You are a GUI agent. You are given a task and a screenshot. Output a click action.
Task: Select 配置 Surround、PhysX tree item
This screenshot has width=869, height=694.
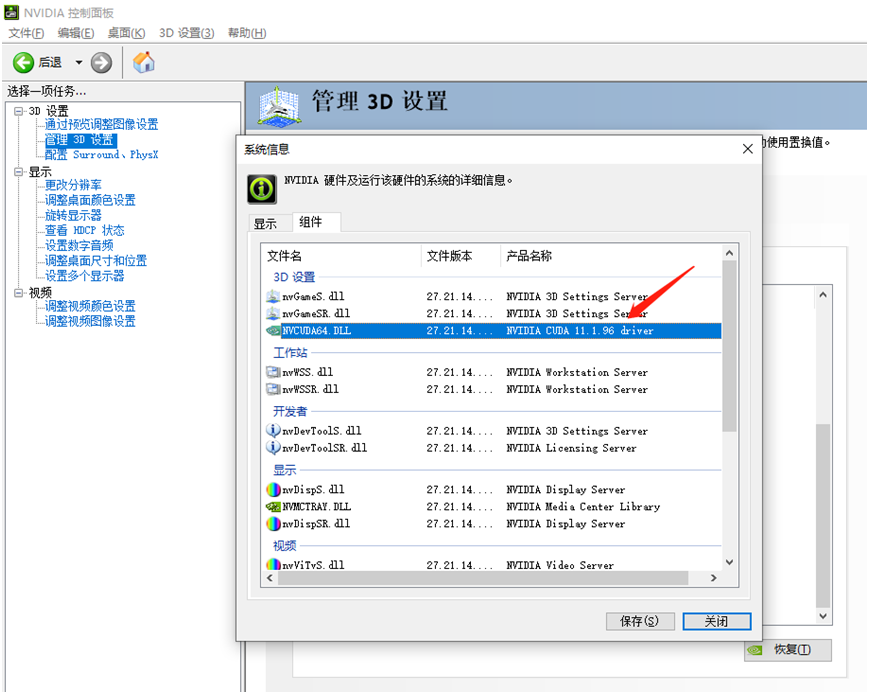tap(101, 155)
